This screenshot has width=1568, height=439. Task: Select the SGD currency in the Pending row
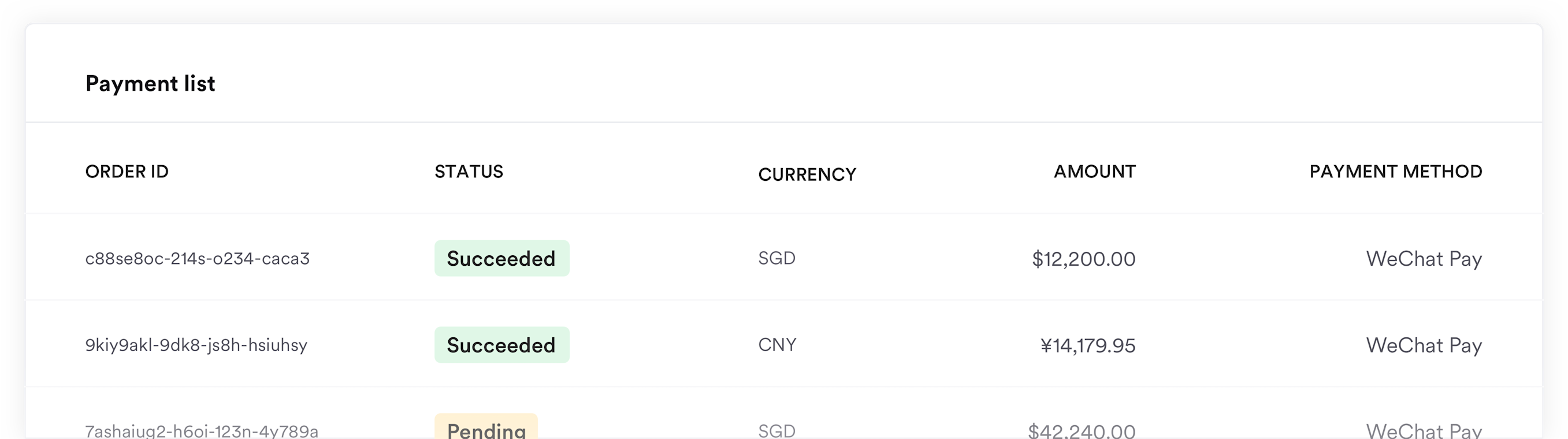point(776,430)
